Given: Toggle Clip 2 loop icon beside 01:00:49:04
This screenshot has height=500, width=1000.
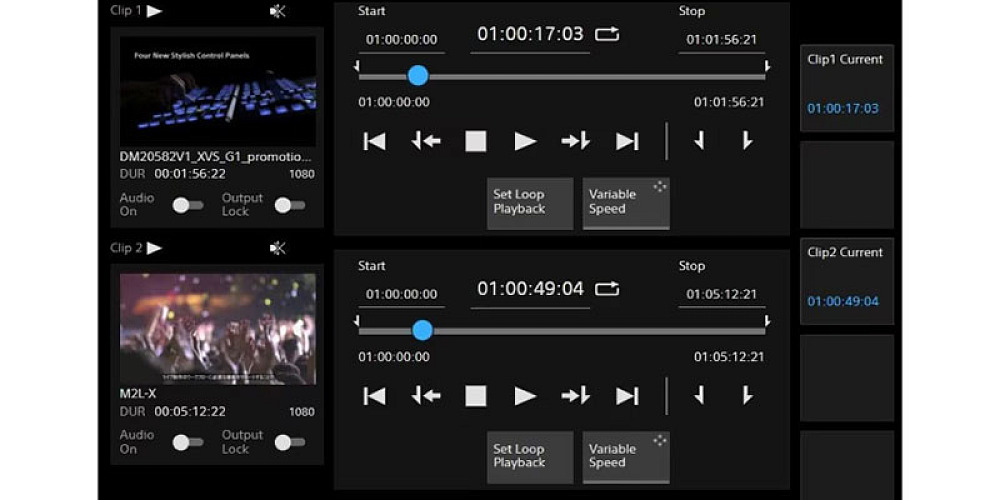Looking at the screenshot, I should (x=607, y=290).
